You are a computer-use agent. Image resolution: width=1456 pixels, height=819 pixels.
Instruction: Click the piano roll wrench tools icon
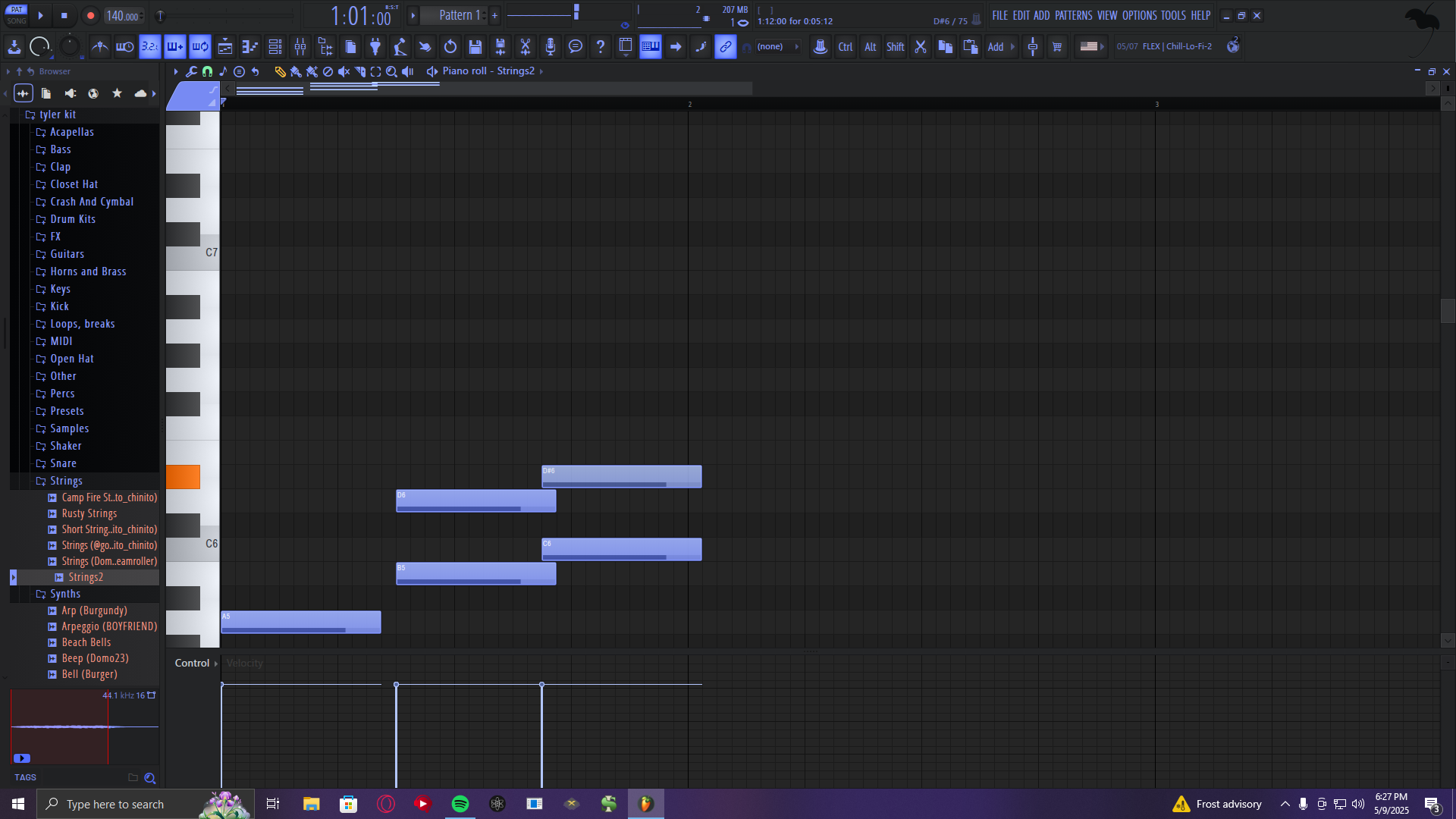pyautogui.click(x=191, y=71)
